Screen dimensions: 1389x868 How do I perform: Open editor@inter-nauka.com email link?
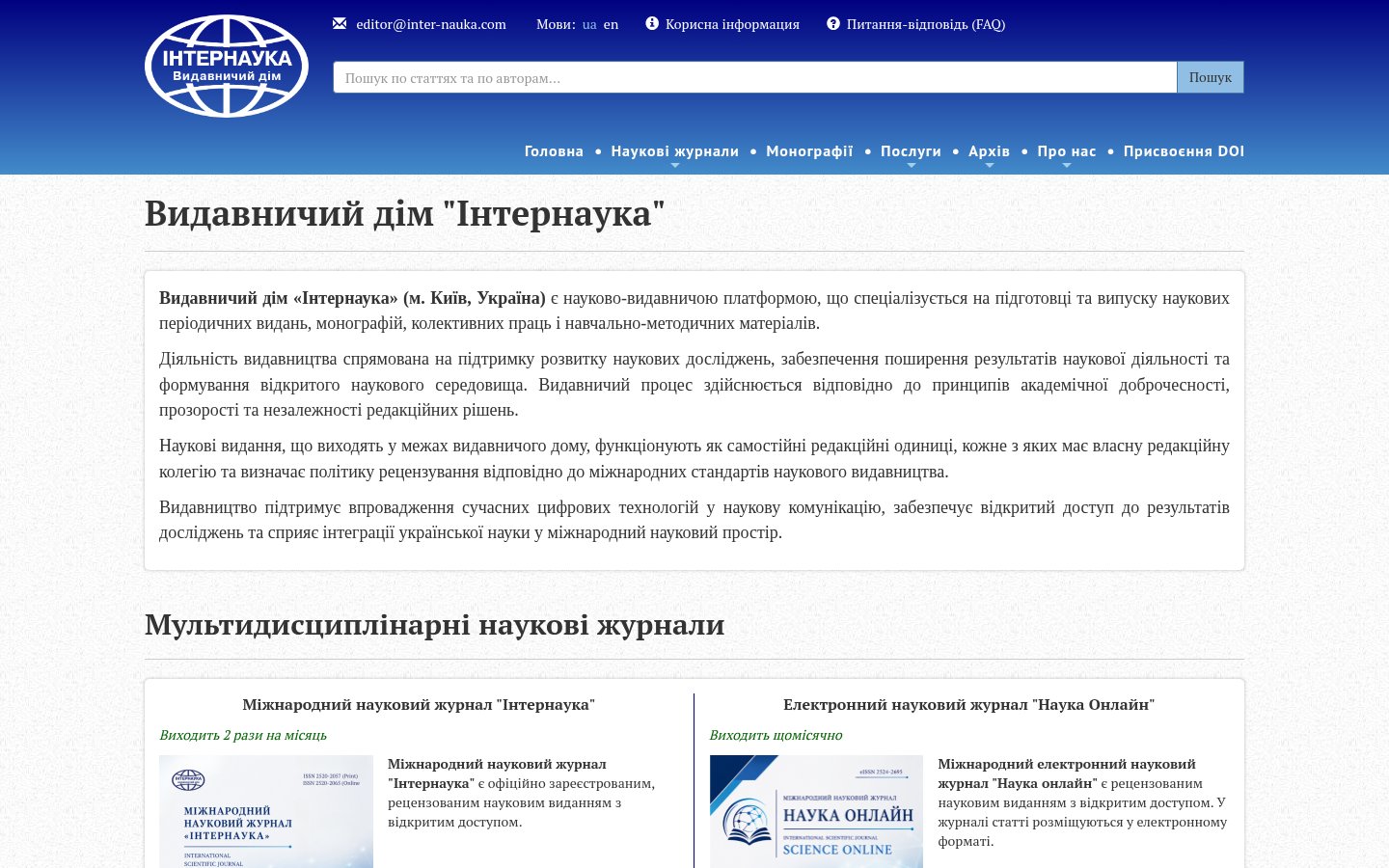[x=431, y=24]
